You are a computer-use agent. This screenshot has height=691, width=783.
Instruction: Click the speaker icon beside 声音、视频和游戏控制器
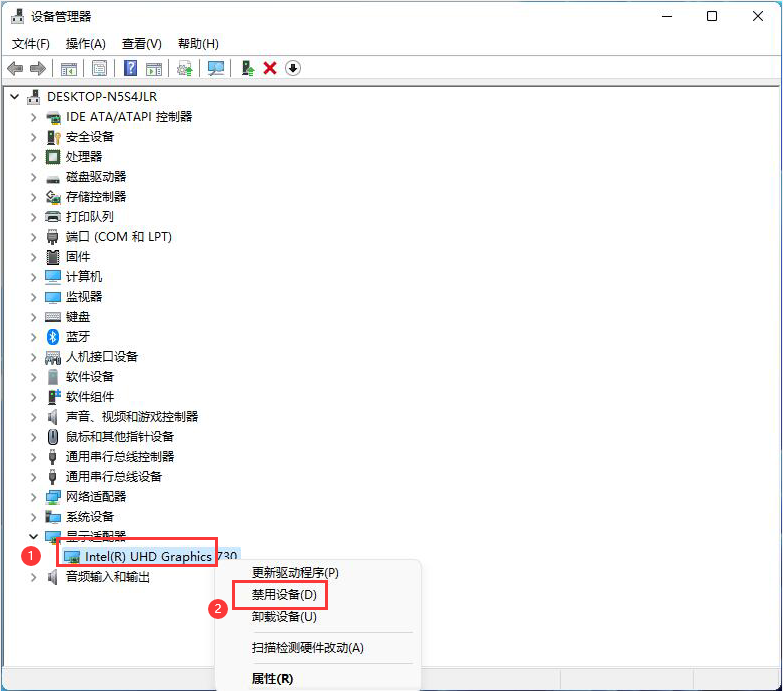click(x=52, y=417)
